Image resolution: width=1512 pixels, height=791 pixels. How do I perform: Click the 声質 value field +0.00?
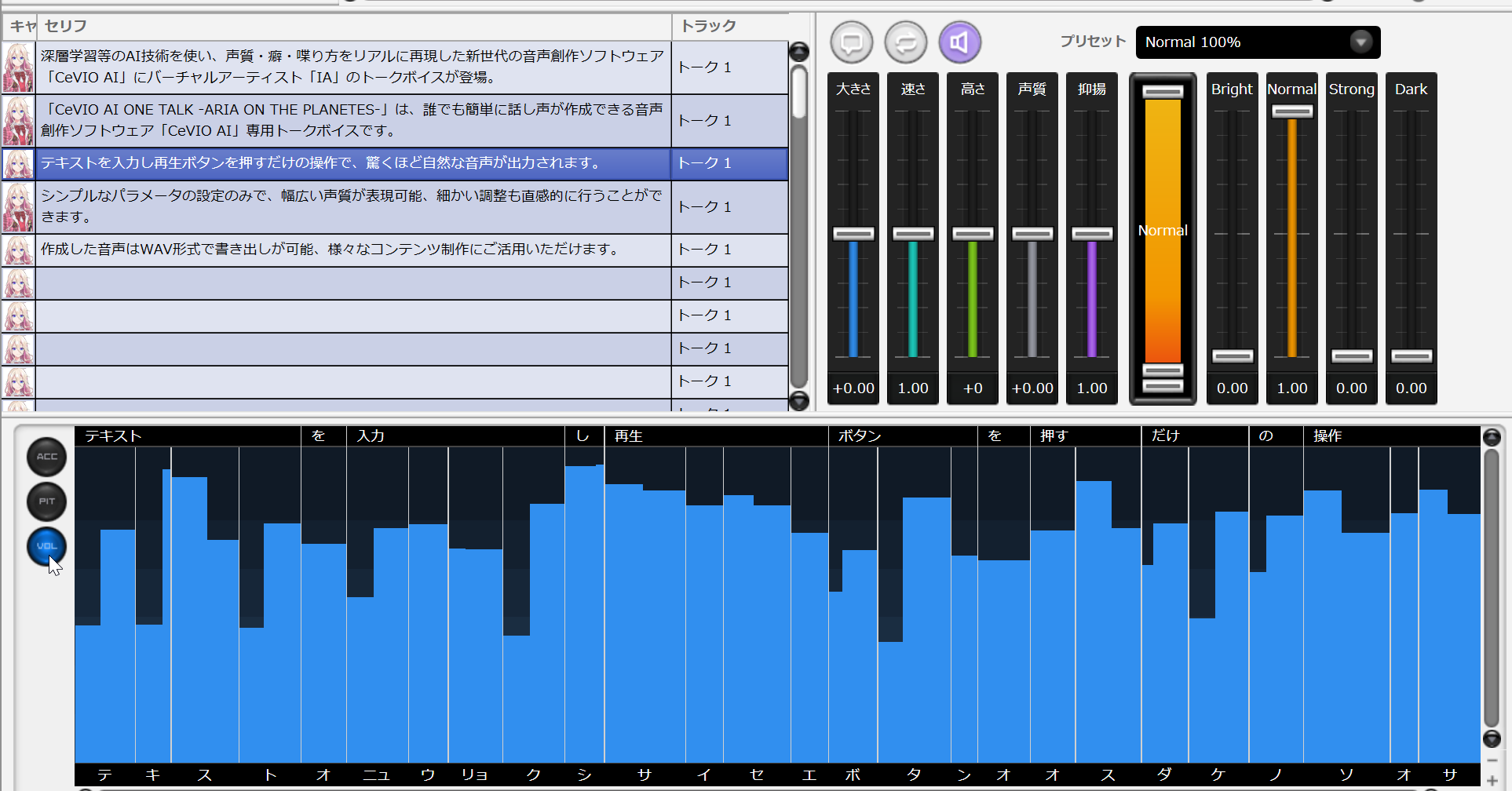tap(1032, 388)
